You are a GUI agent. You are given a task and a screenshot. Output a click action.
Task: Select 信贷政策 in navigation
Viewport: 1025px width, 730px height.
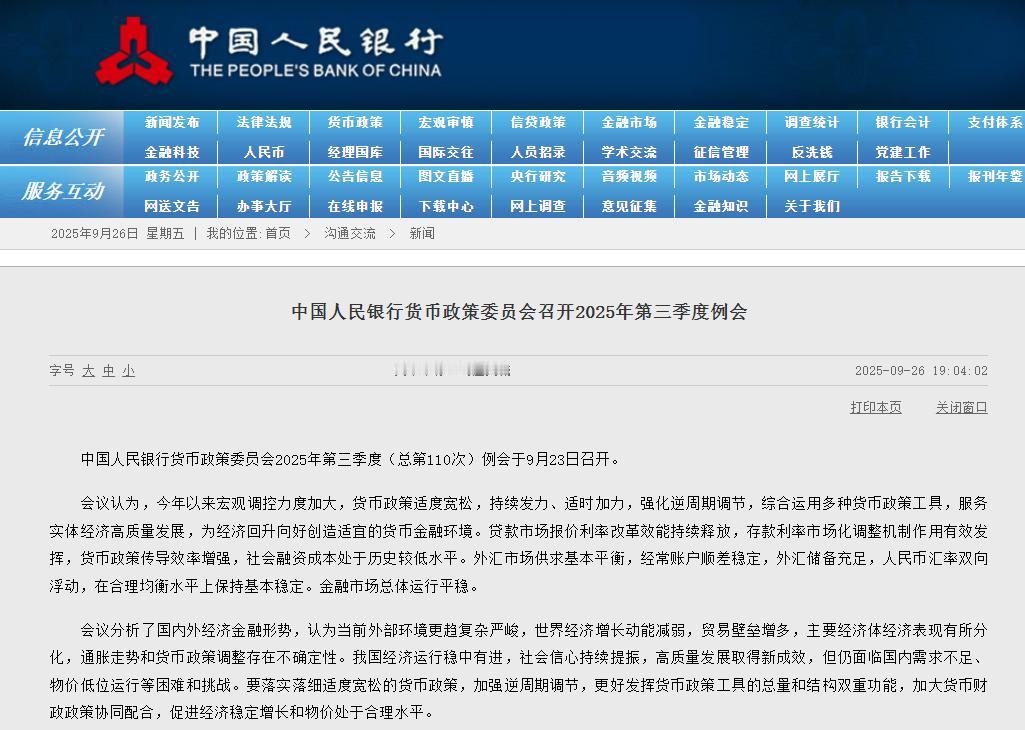point(538,122)
